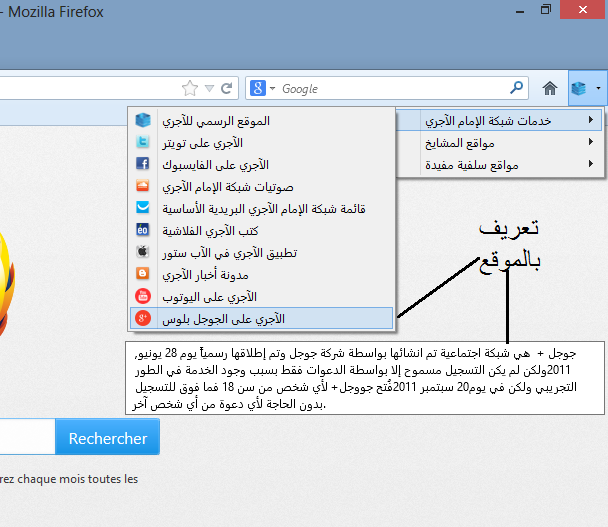Viewport: 608px width, 527px height.
Task: Choose صوتيات شبكة الإمام الآجري text
Action: coord(228,187)
